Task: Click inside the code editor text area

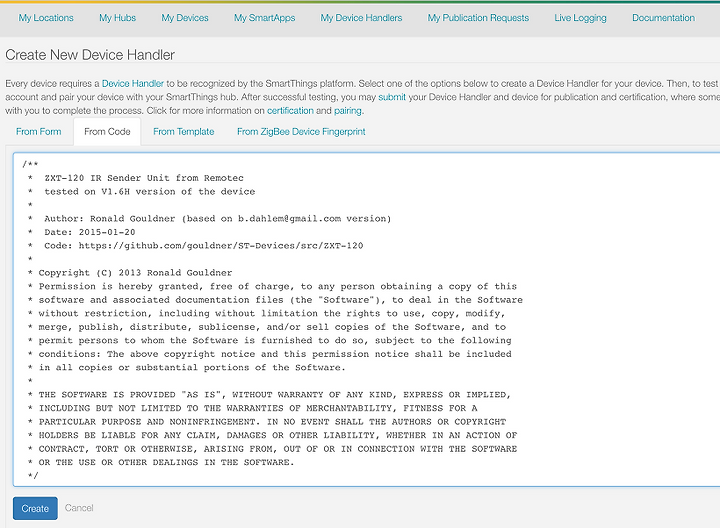Action: click(x=366, y=320)
